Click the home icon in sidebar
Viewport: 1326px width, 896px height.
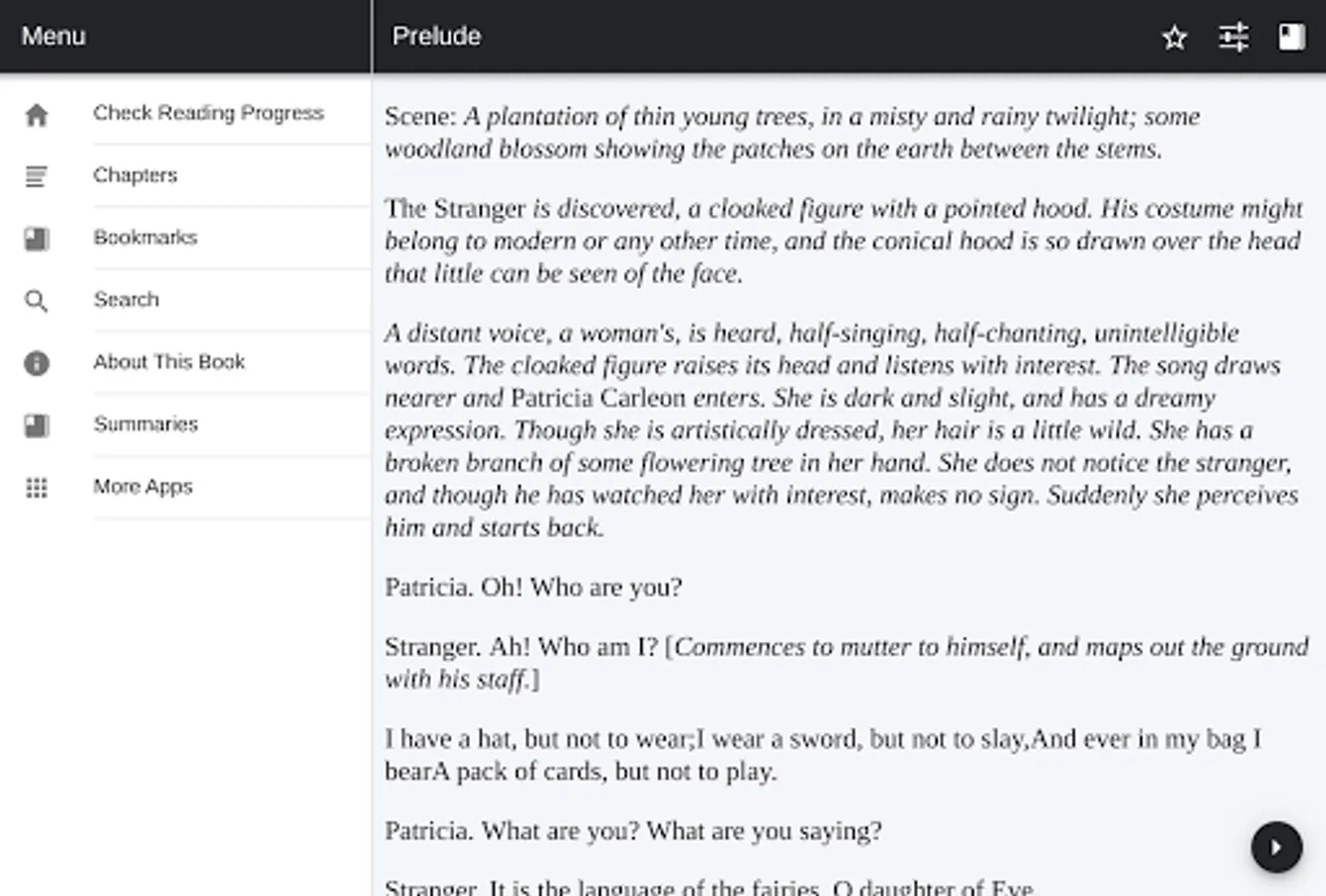[x=37, y=115]
